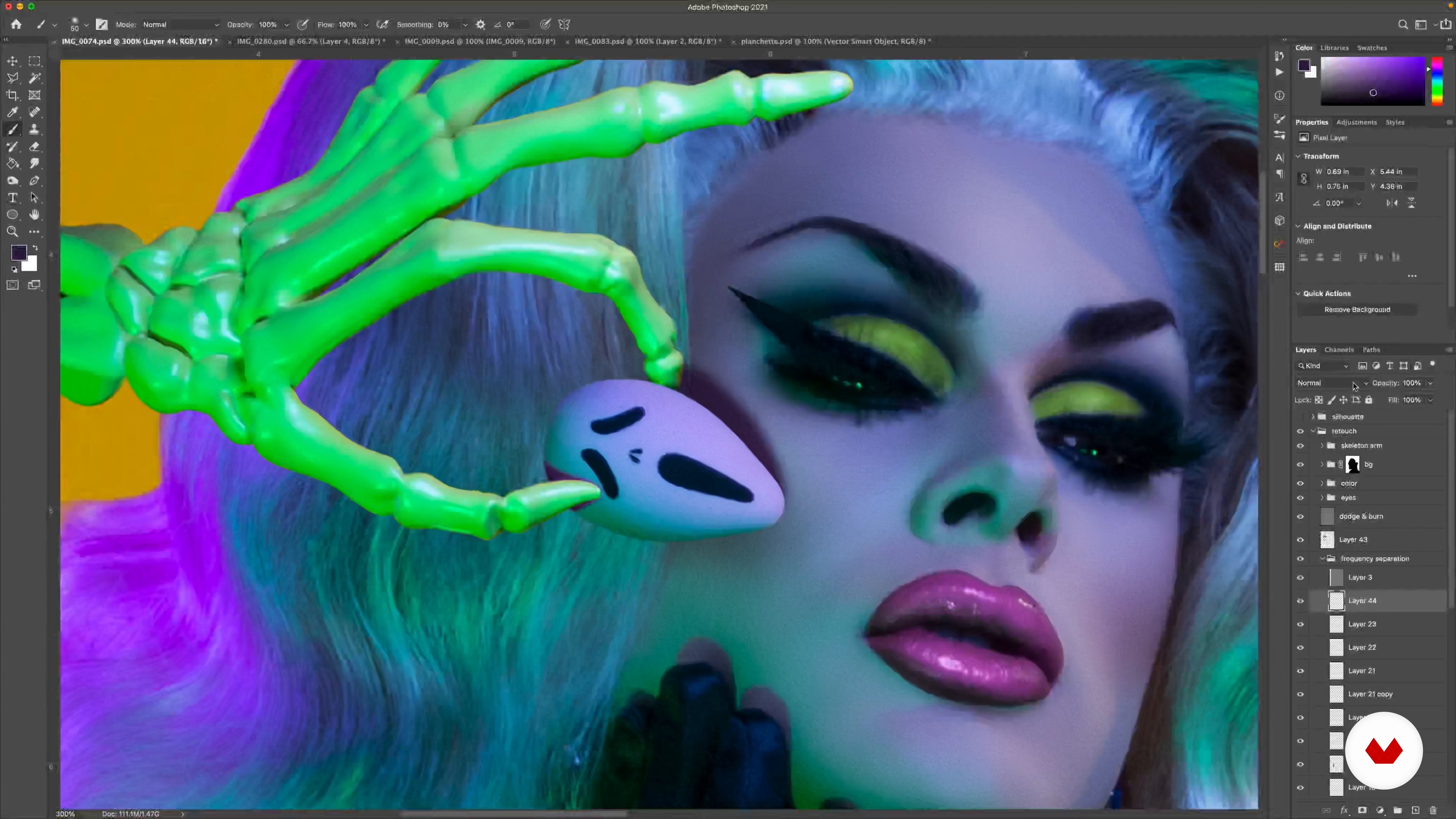
Task: Open the brush Opacity dropdown arrow
Action: (x=287, y=25)
